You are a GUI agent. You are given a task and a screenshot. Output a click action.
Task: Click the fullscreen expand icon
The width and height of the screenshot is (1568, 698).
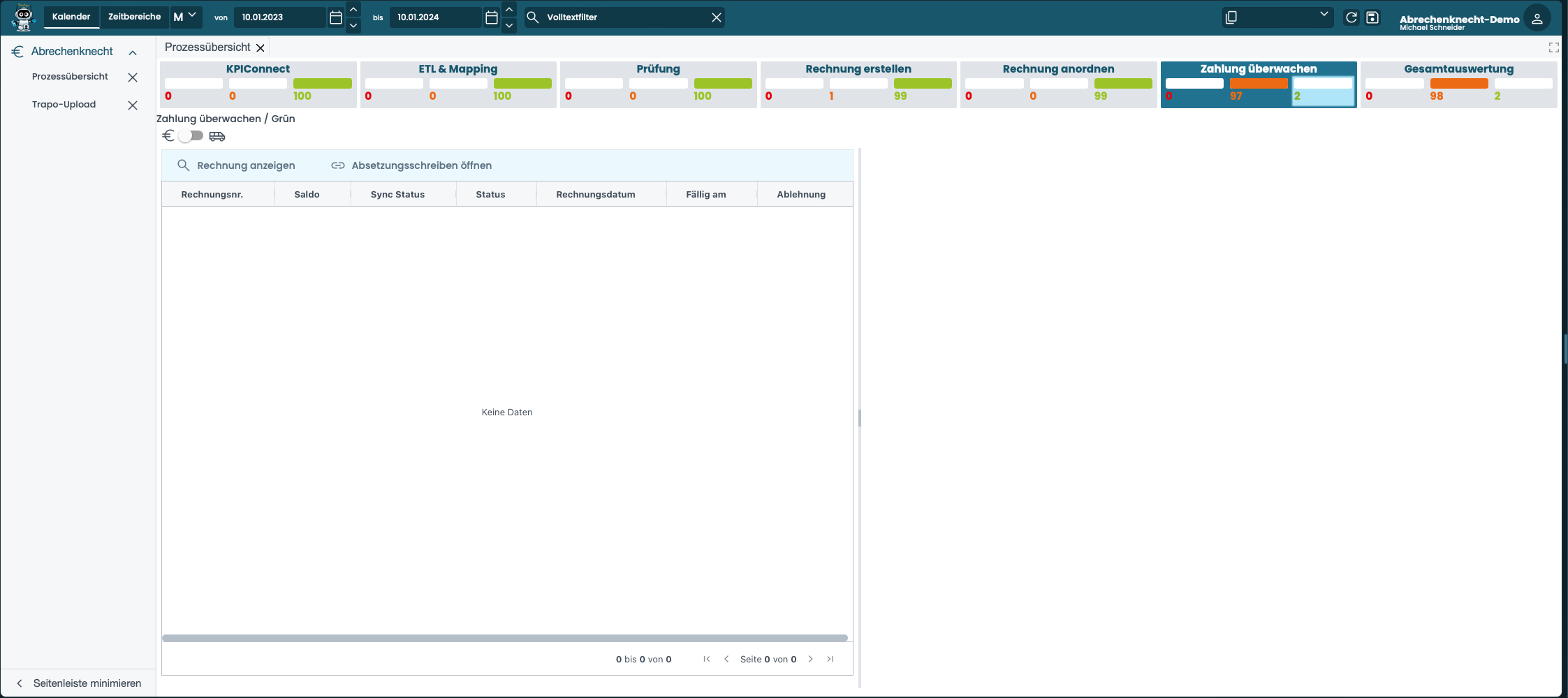[1553, 47]
